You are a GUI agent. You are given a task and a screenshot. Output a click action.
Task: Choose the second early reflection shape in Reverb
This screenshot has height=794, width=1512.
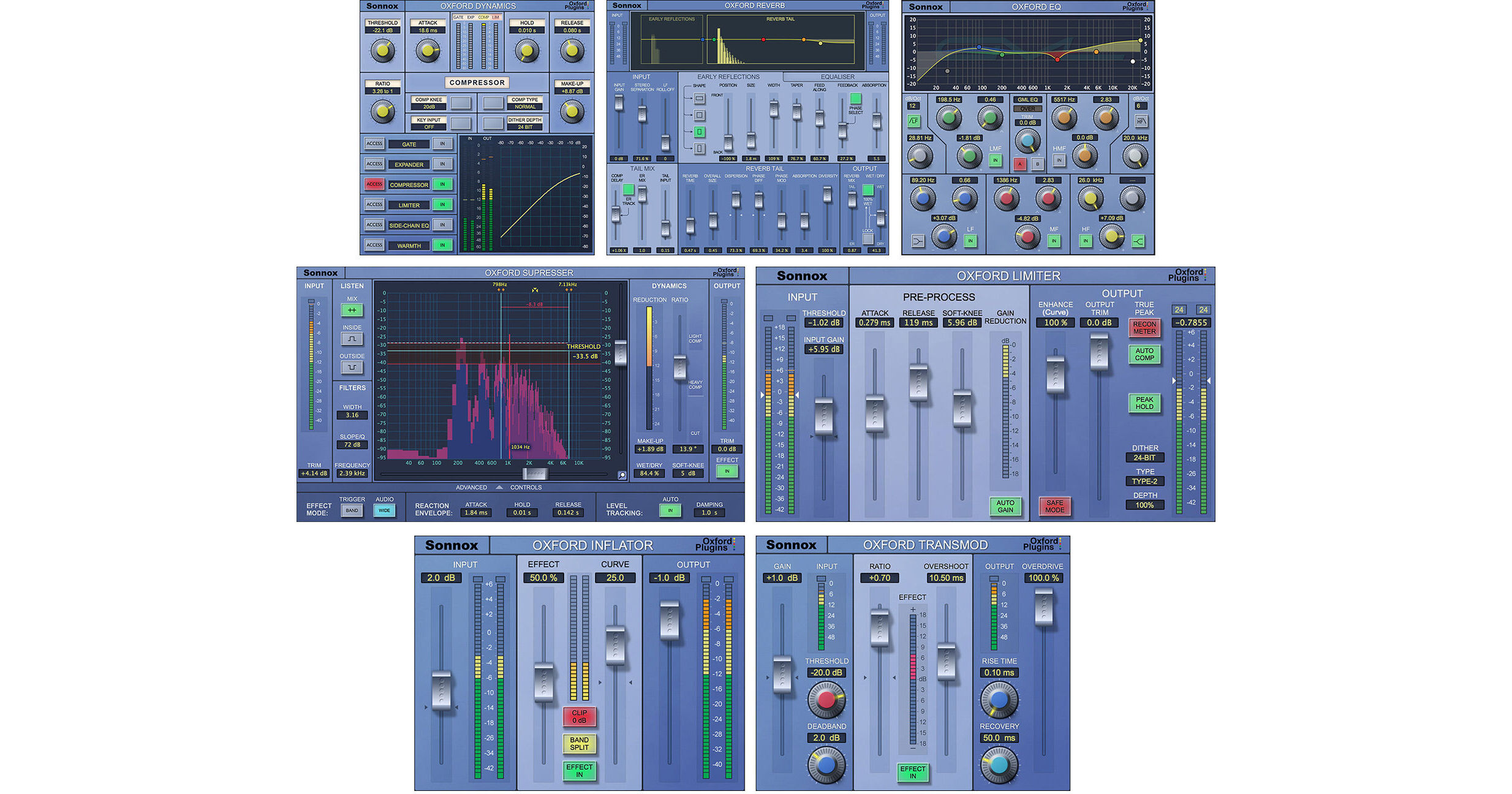click(700, 115)
